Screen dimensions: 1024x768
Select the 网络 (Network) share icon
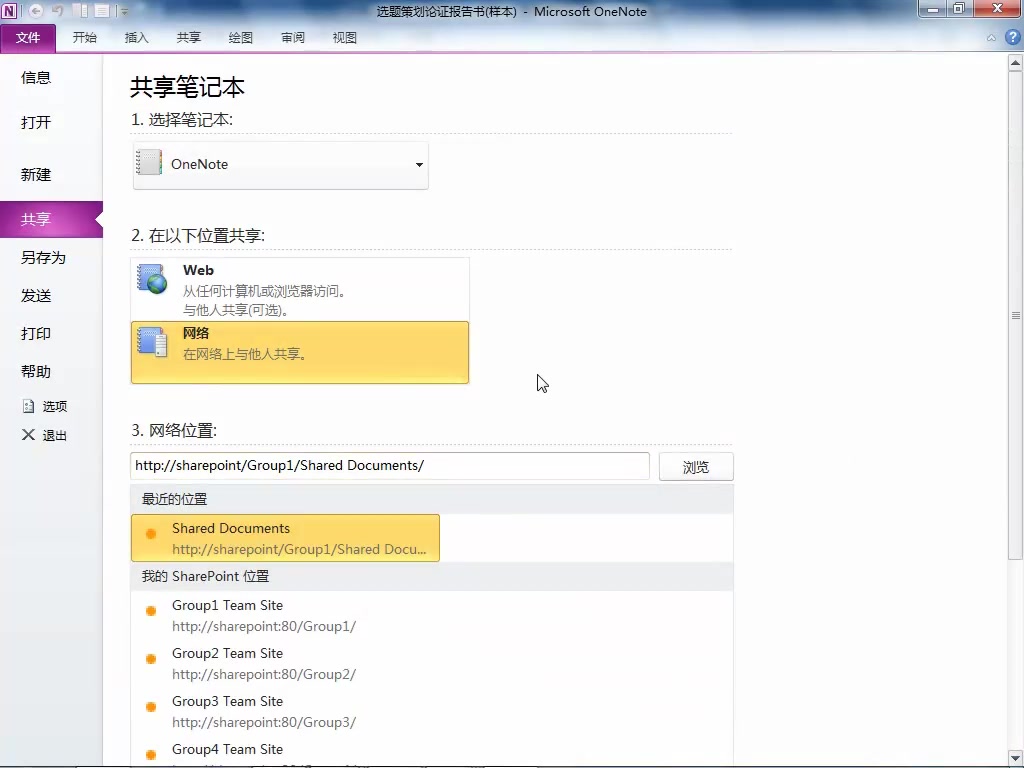point(152,343)
